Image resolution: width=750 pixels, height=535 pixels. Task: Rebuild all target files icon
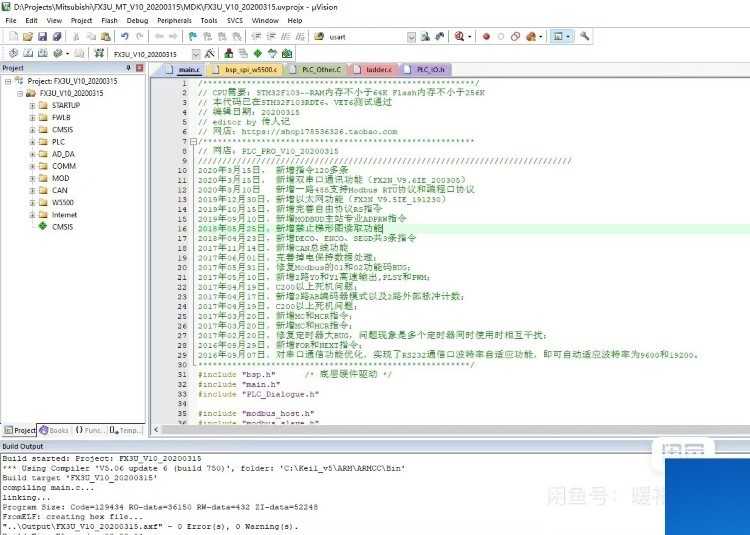43,54
